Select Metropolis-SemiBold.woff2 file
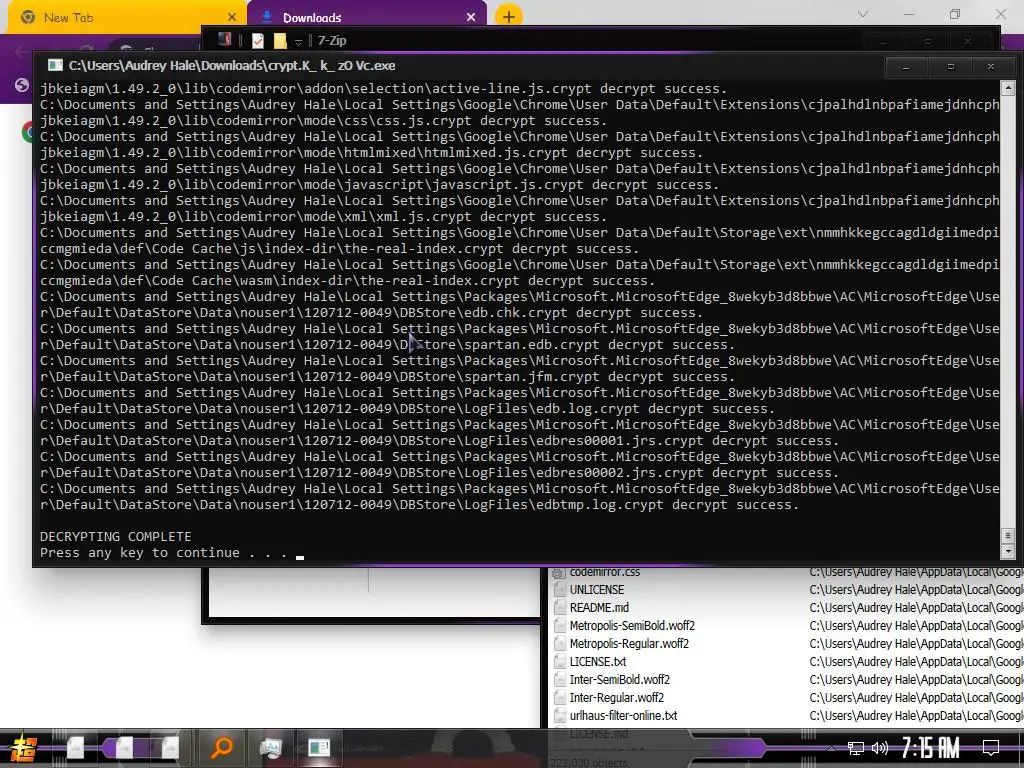 click(x=632, y=626)
